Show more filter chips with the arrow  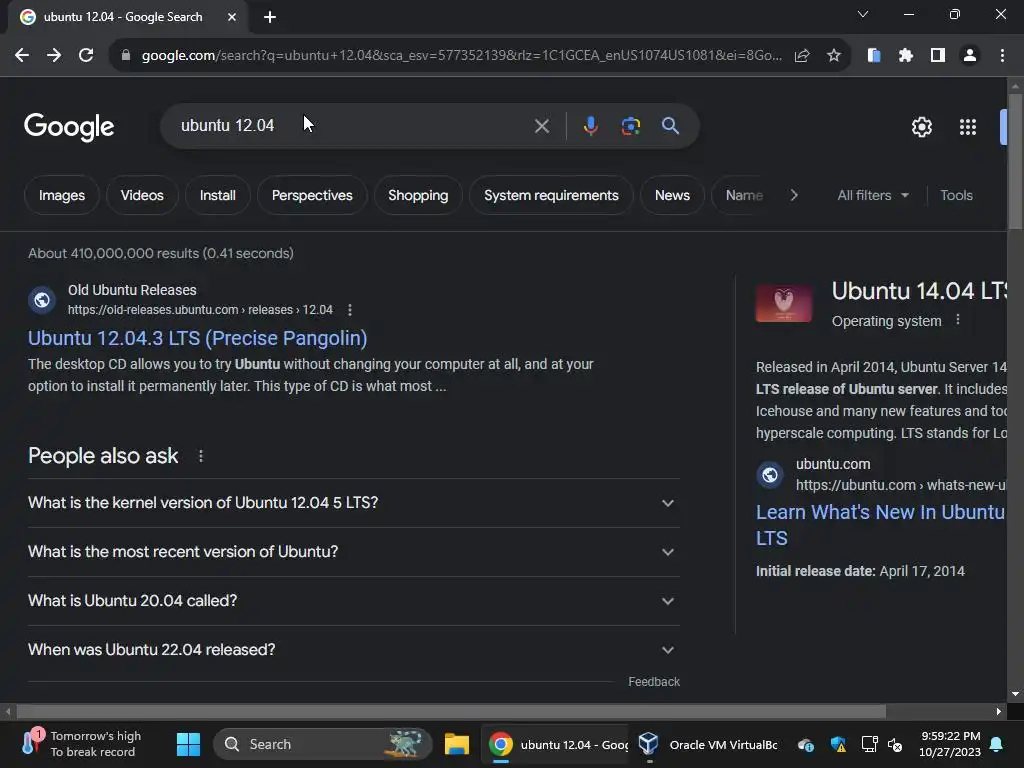[794, 195]
